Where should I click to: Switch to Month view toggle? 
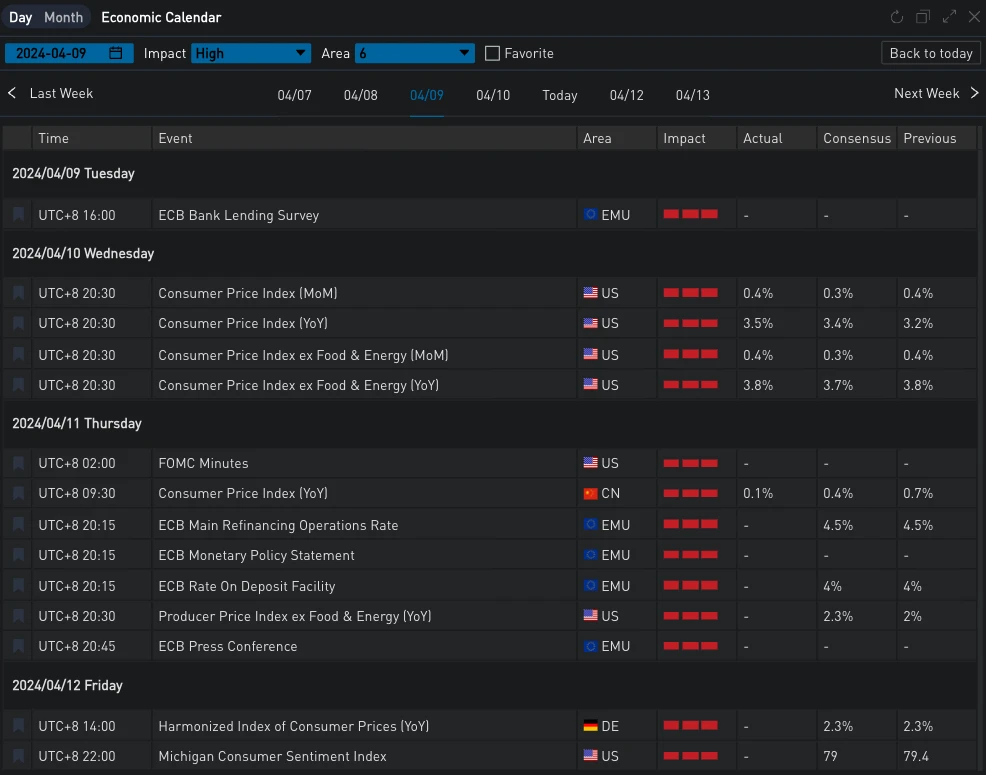(64, 17)
